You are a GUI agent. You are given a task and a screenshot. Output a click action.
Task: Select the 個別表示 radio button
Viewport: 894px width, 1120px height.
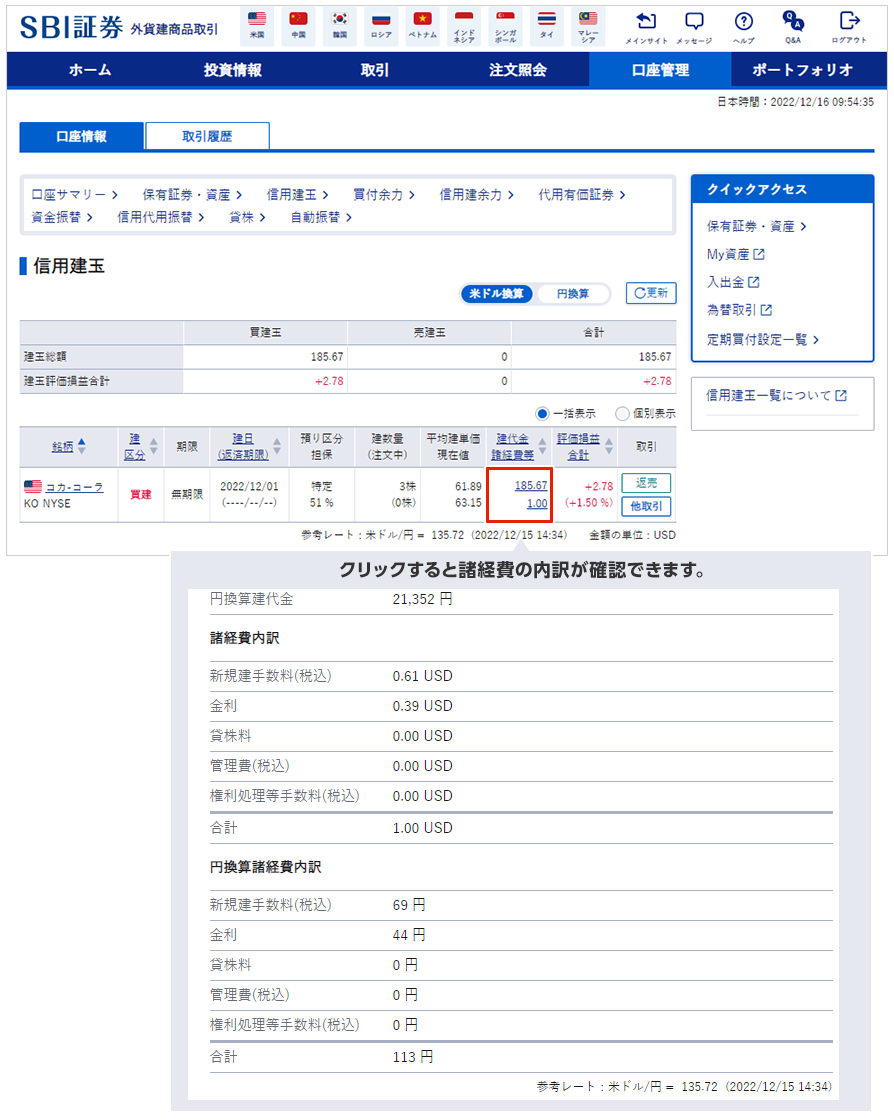(x=622, y=413)
